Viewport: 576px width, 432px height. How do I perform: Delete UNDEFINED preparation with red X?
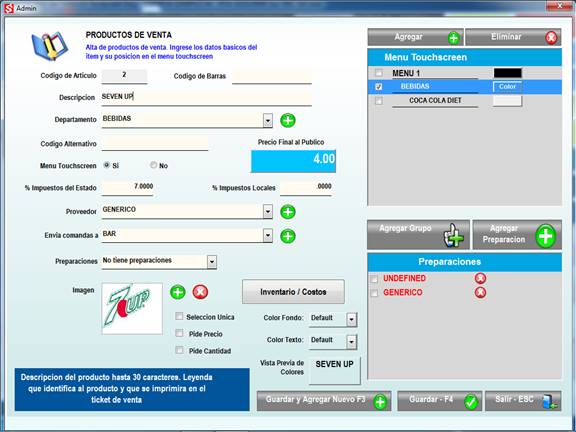pos(480,278)
